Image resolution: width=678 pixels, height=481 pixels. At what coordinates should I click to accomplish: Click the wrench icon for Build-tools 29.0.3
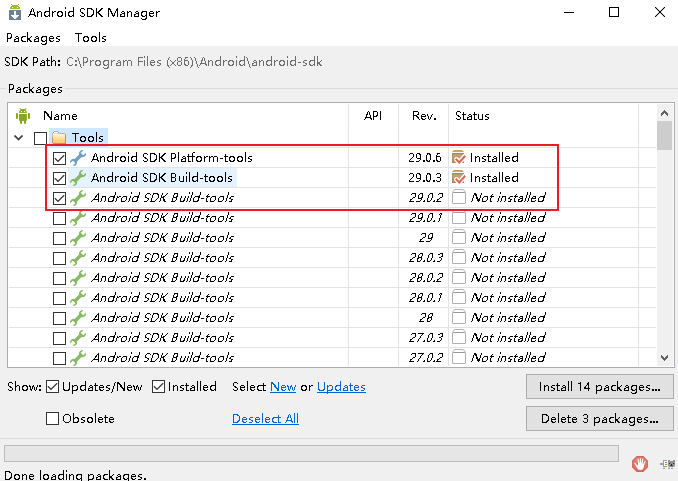tap(78, 178)
